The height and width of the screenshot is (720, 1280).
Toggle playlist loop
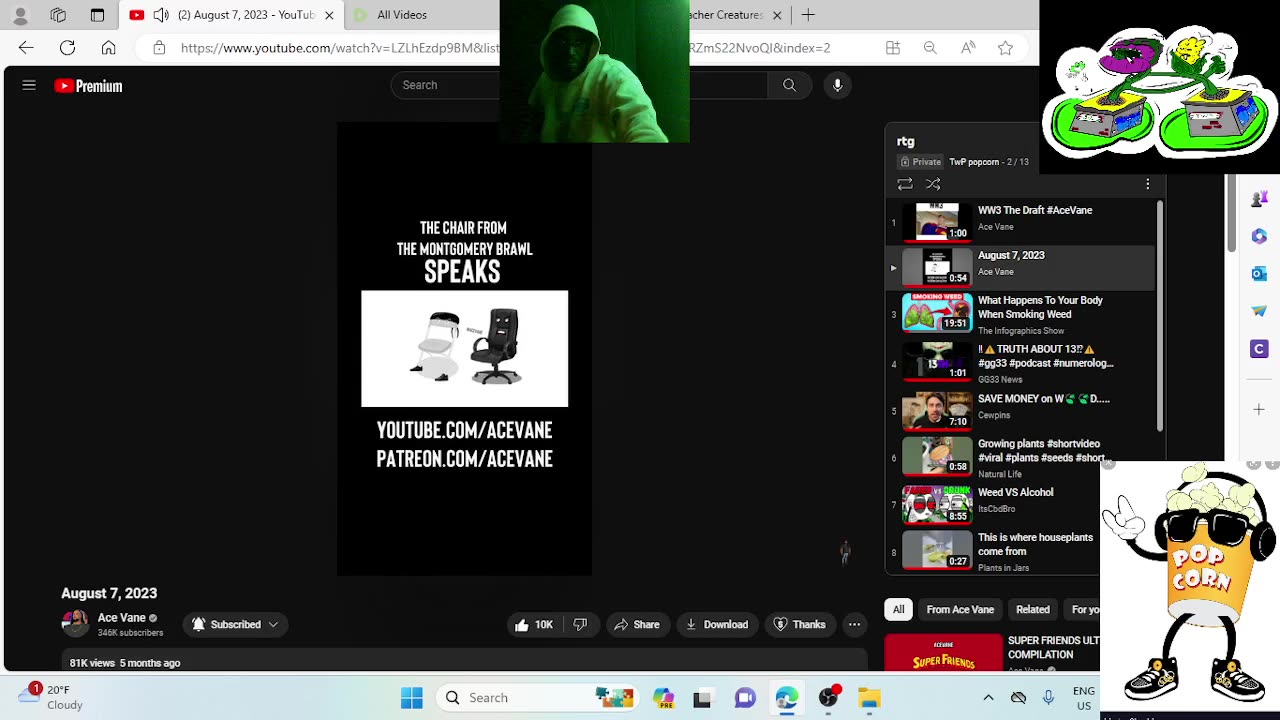(905, 184)
